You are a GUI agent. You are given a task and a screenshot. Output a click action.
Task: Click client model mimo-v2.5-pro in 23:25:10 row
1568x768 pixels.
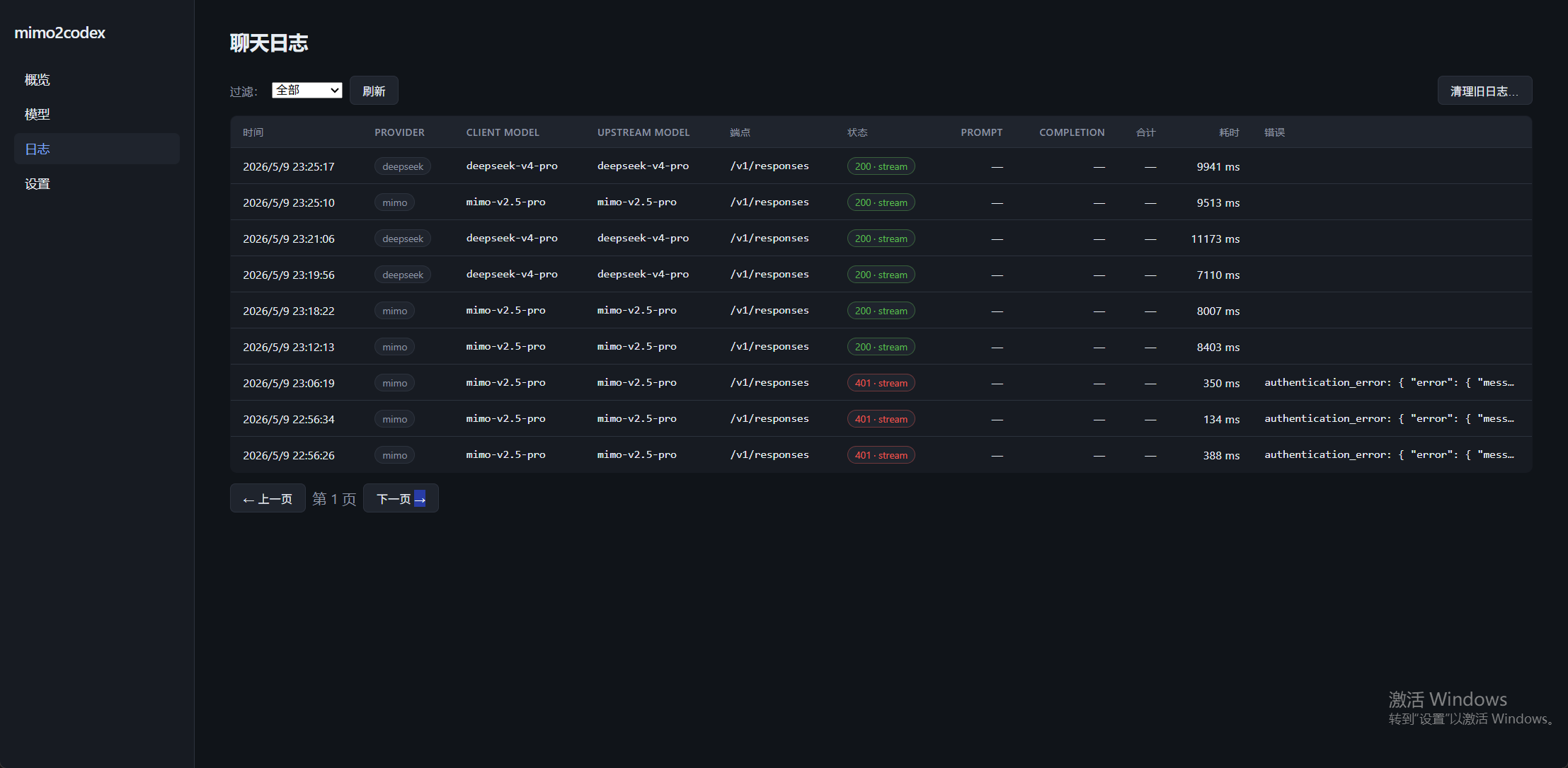pyautogui.click(x=505, y=202)
